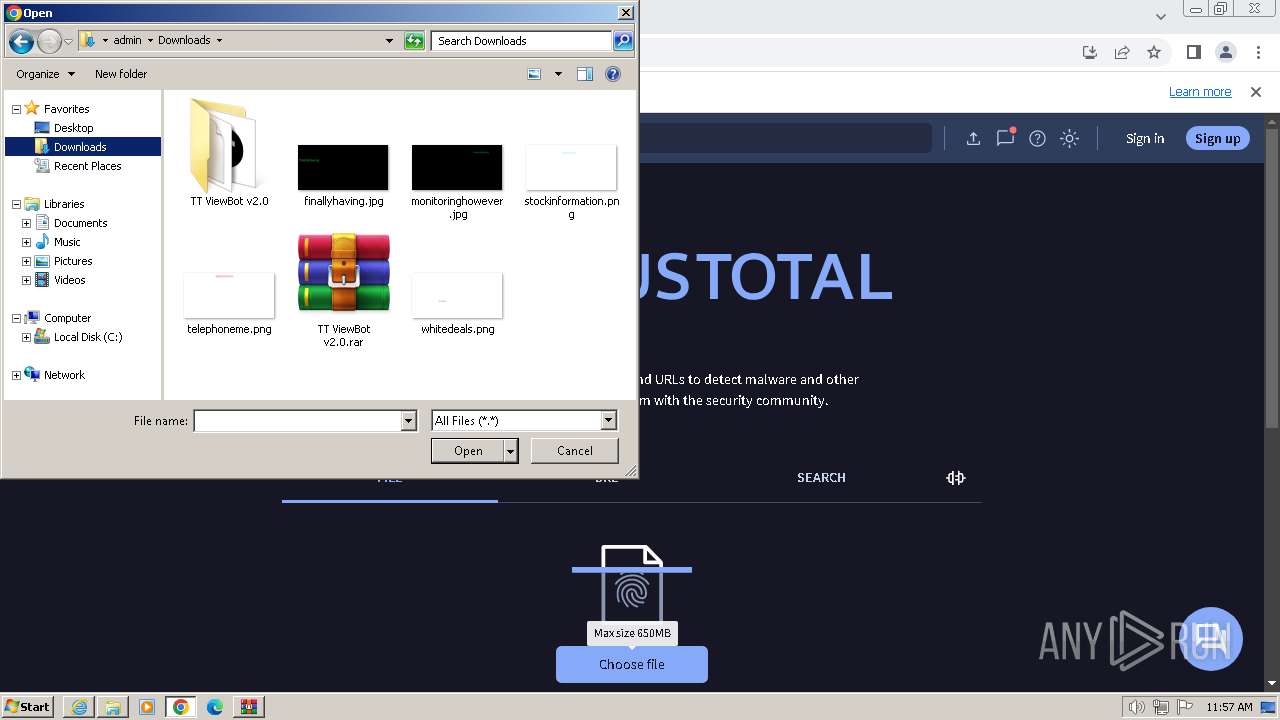This screenshot has width=1280, height=720.
Task: Select Recent Places in the Favorites list
Action: click(x=88, y=166)
